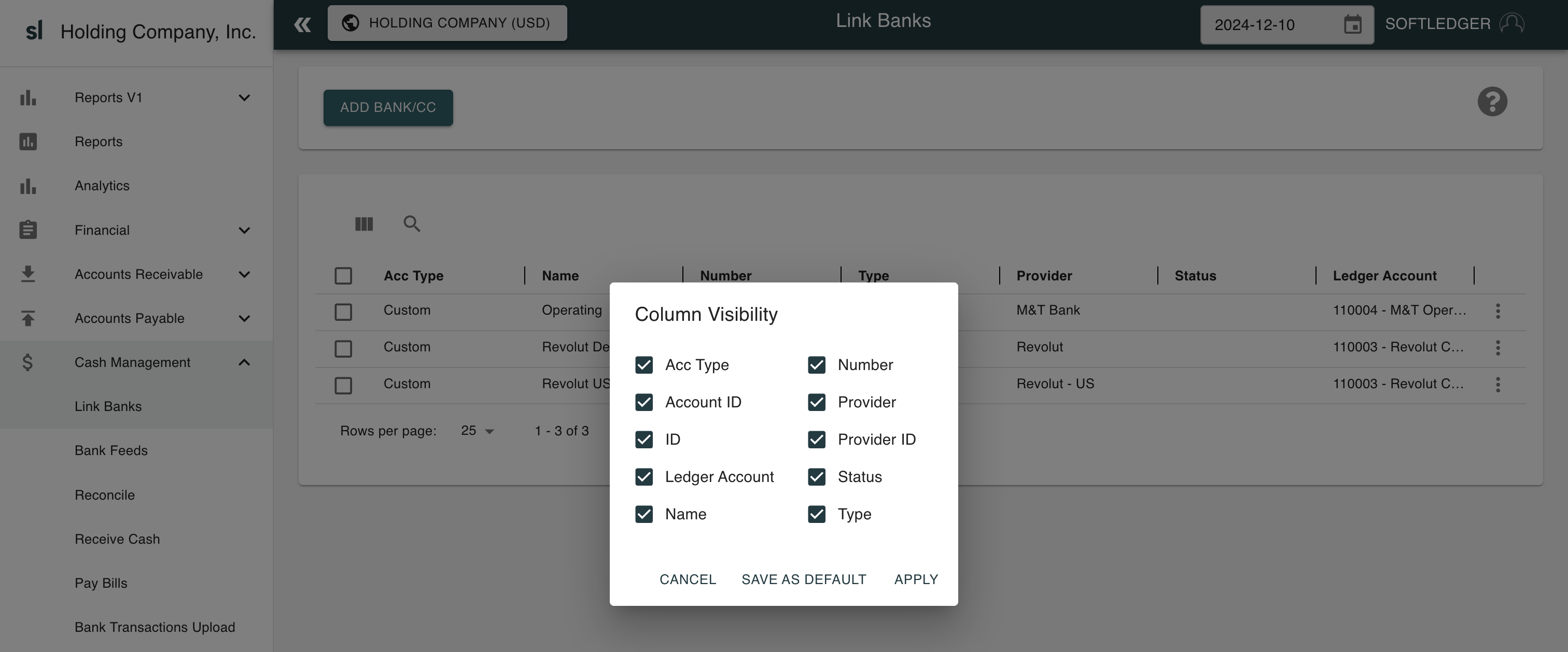Open table search magnifier icon

412,224
